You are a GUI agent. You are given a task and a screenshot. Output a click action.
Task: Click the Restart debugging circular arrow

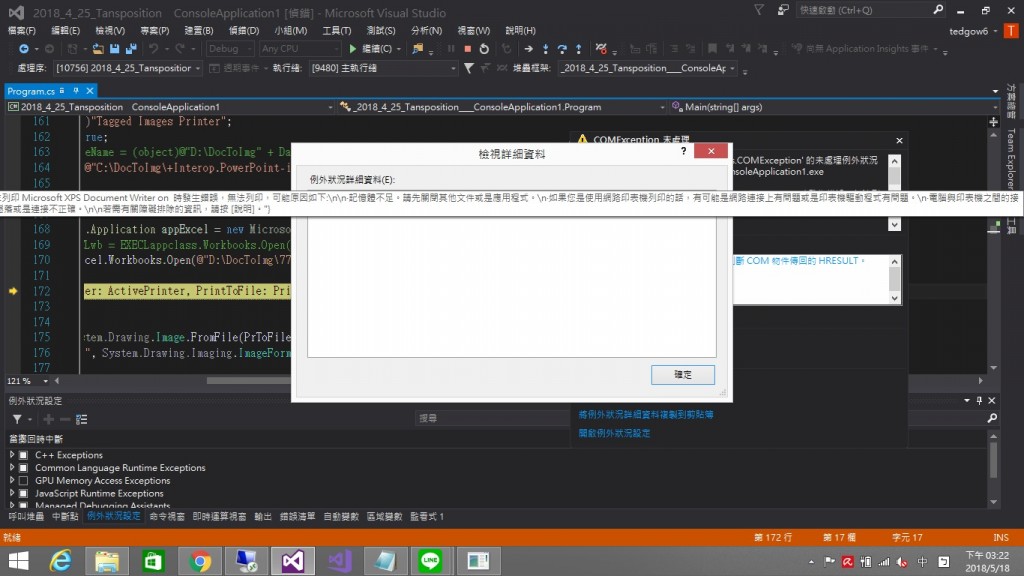(x=484, y=49)
